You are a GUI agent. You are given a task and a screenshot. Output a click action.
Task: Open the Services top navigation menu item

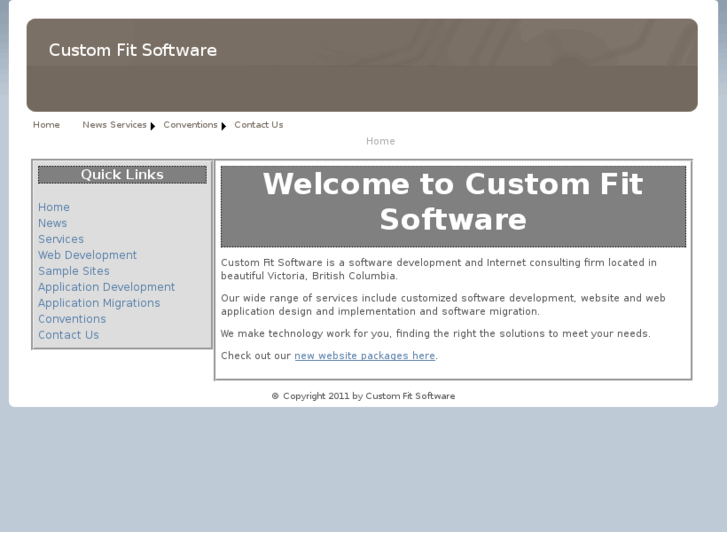[x=128, y=125]
